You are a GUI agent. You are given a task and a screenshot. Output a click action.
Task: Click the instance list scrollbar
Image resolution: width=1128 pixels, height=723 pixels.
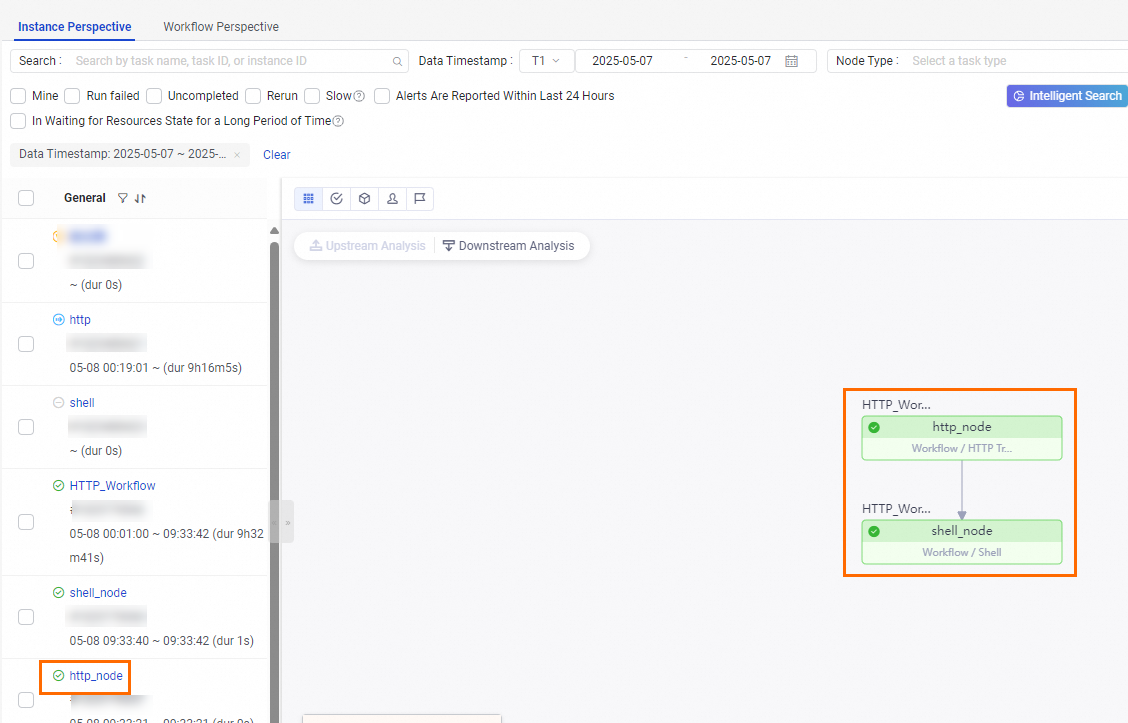[274, 482]
